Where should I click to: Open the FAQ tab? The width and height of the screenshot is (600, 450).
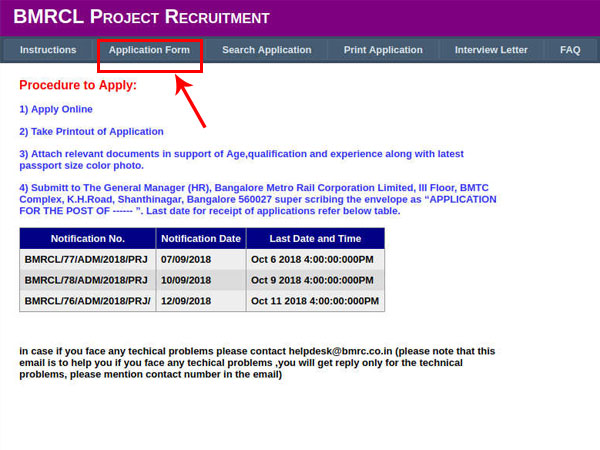570,50
